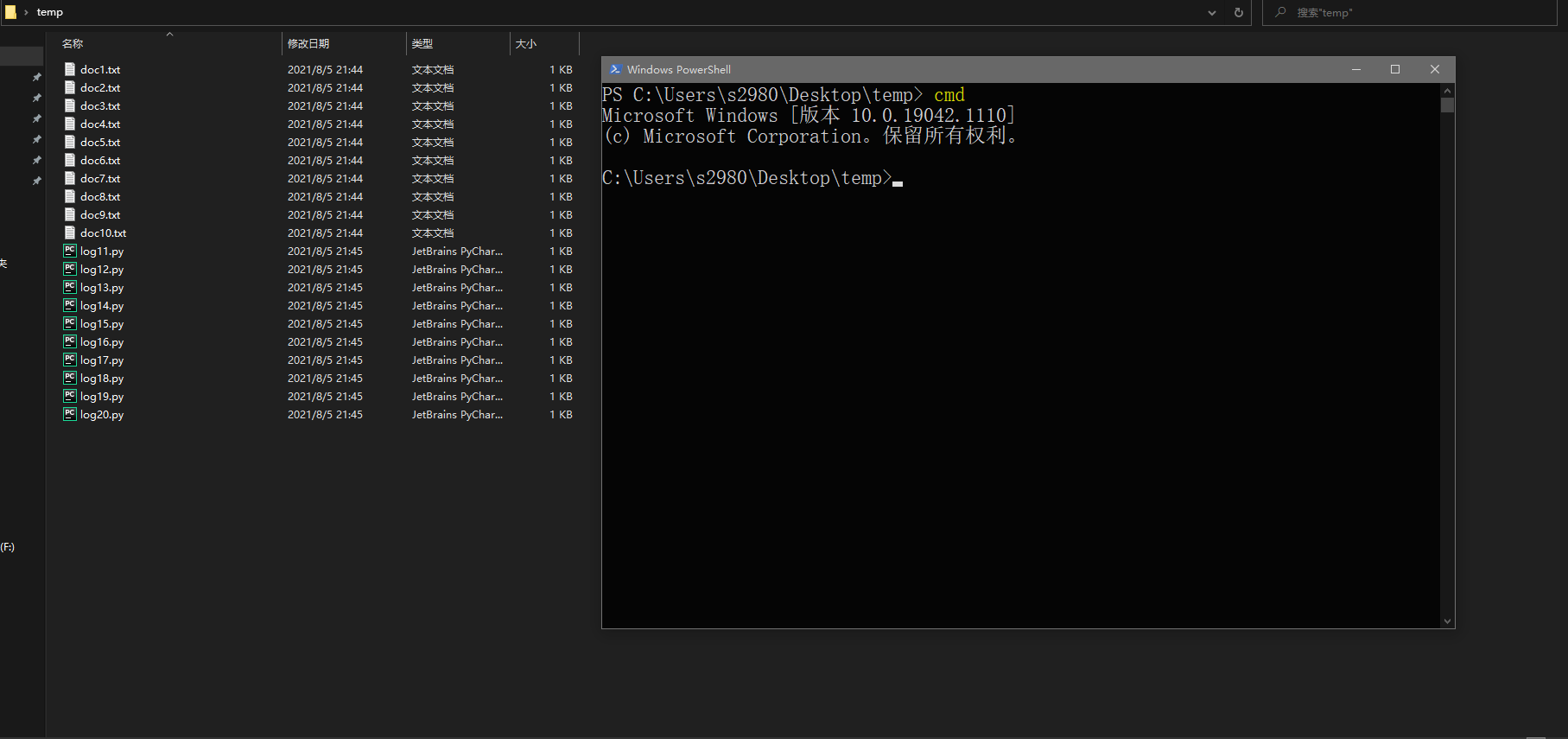This screenshot has height=739, width=1568.
Task: Select the doc10.txt file name
Action: (104, 233)
